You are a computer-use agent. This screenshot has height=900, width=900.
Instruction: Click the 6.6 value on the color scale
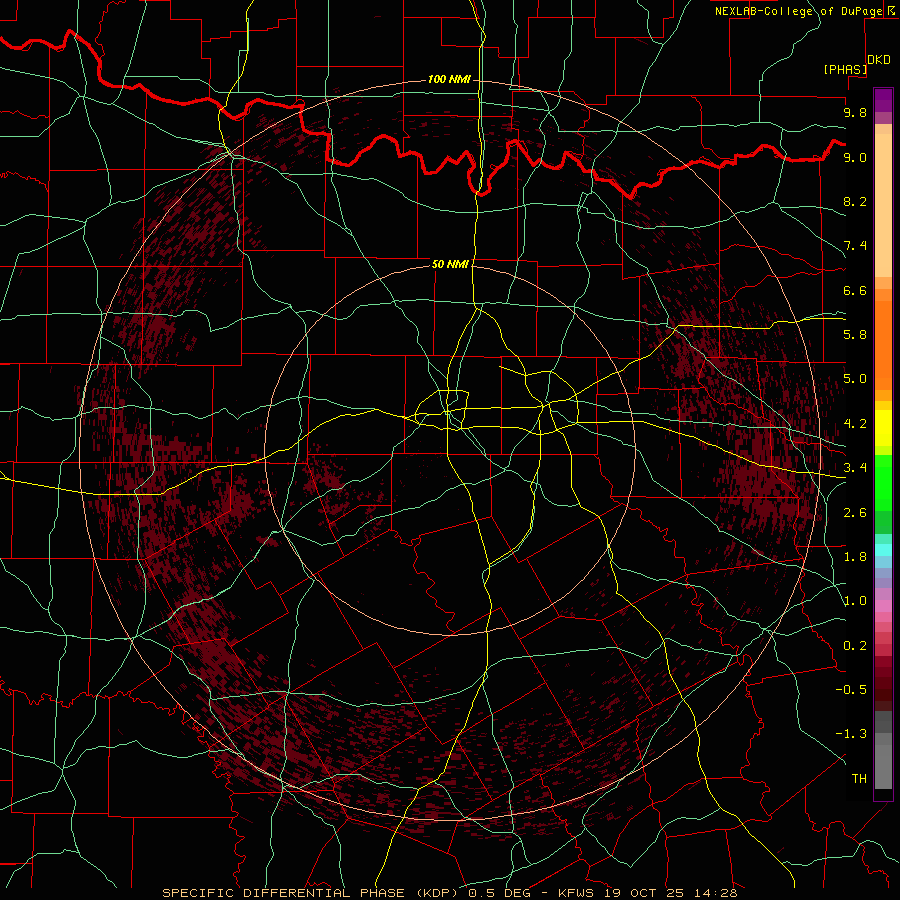point(855,290)
